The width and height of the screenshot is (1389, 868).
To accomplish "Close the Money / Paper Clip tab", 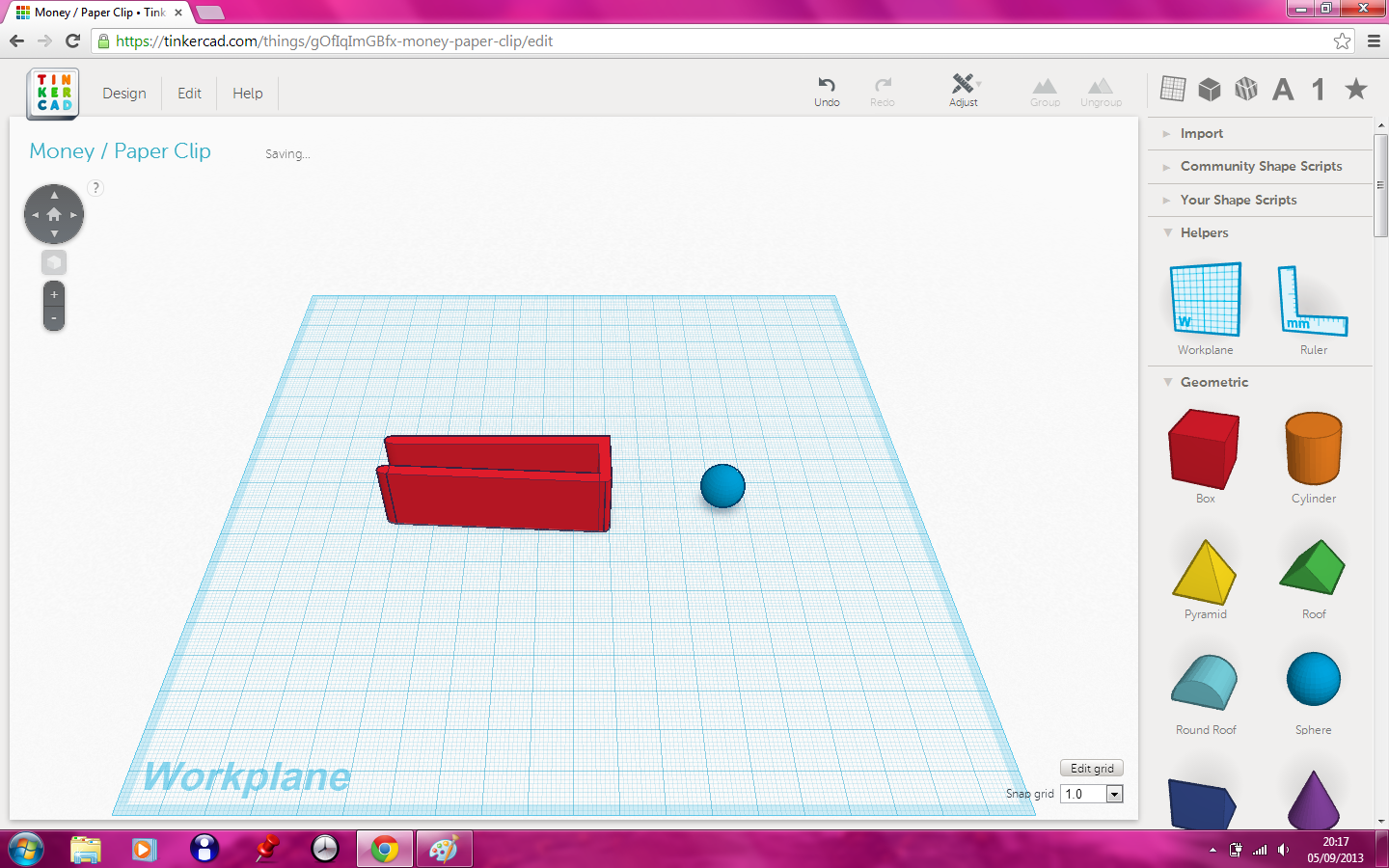I will [178, 13].
